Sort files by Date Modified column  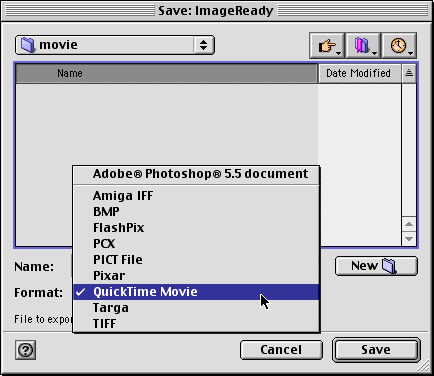359,73
